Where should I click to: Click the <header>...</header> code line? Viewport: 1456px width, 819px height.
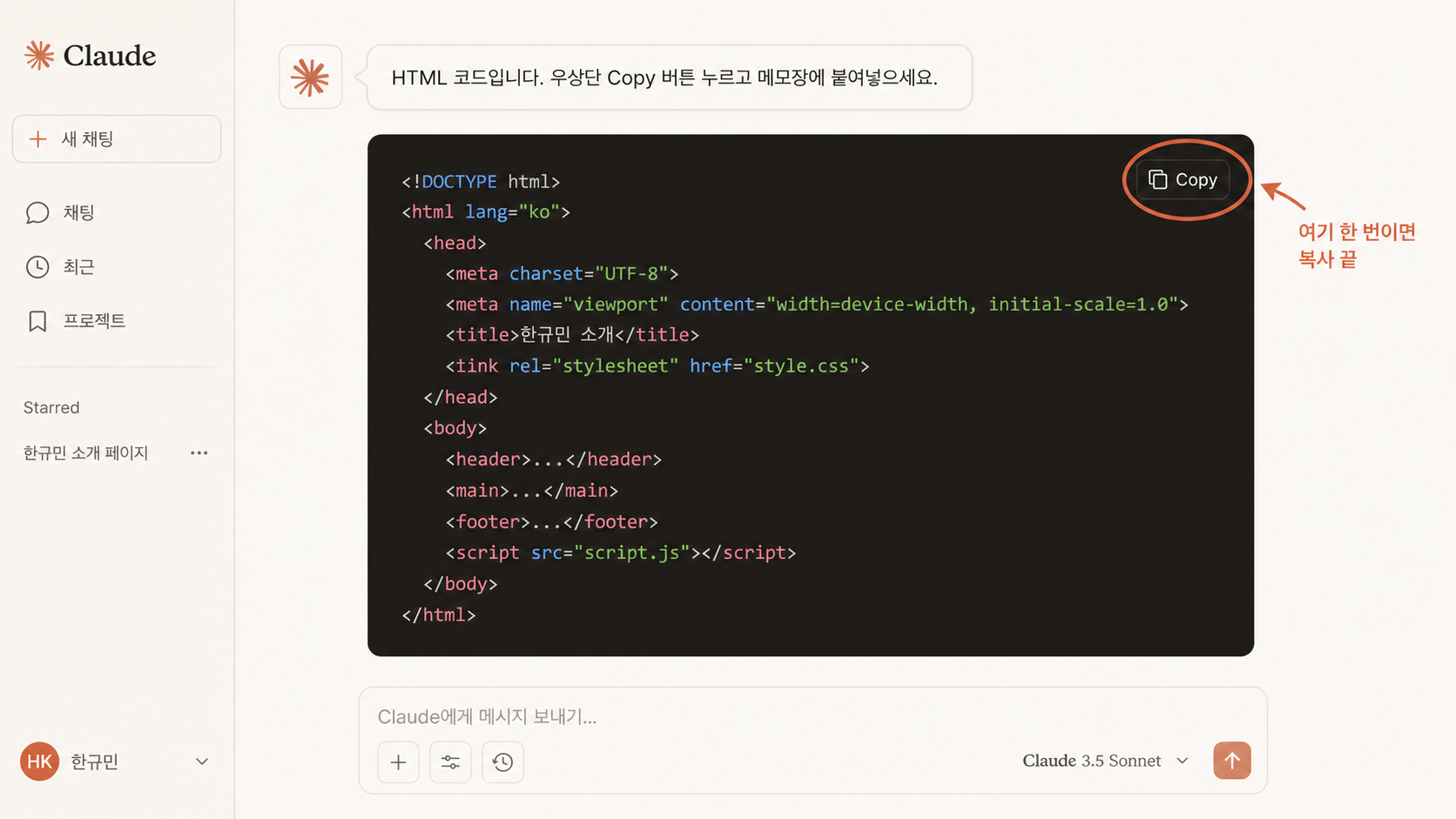coord(554,459)
